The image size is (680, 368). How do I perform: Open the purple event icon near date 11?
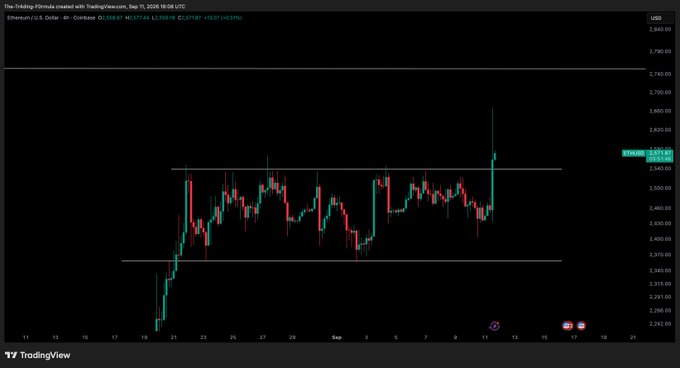(494, 326)
